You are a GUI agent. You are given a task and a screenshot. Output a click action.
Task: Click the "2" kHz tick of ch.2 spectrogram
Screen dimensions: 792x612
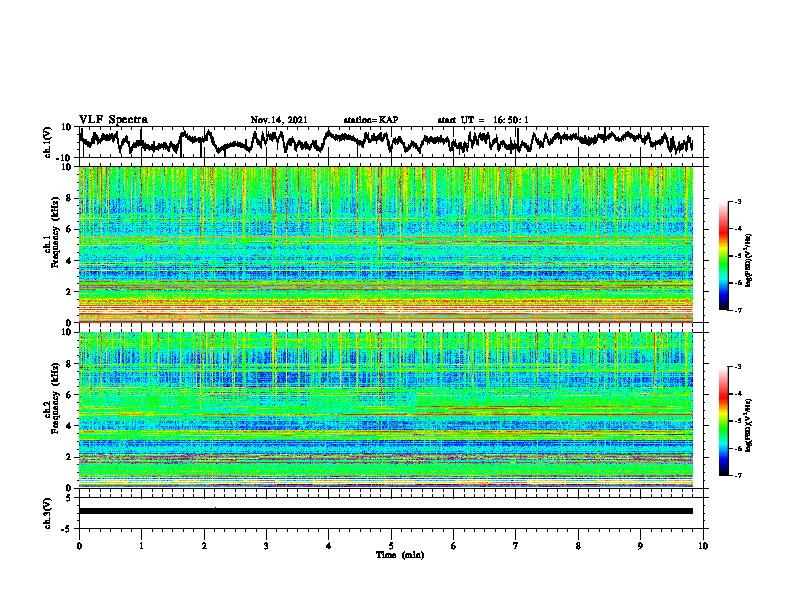(70, 457)
